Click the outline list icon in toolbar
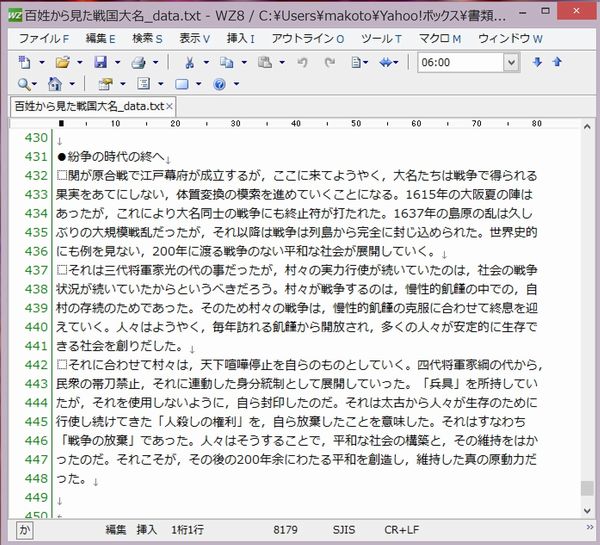600x545 pixels. pos(143,84)
